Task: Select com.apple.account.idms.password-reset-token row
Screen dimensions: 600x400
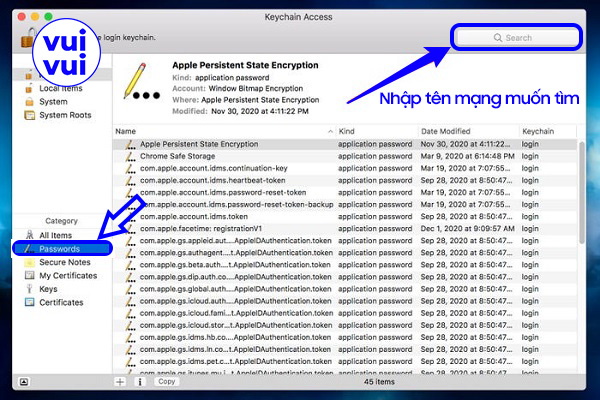Action: tap(345, 193)
